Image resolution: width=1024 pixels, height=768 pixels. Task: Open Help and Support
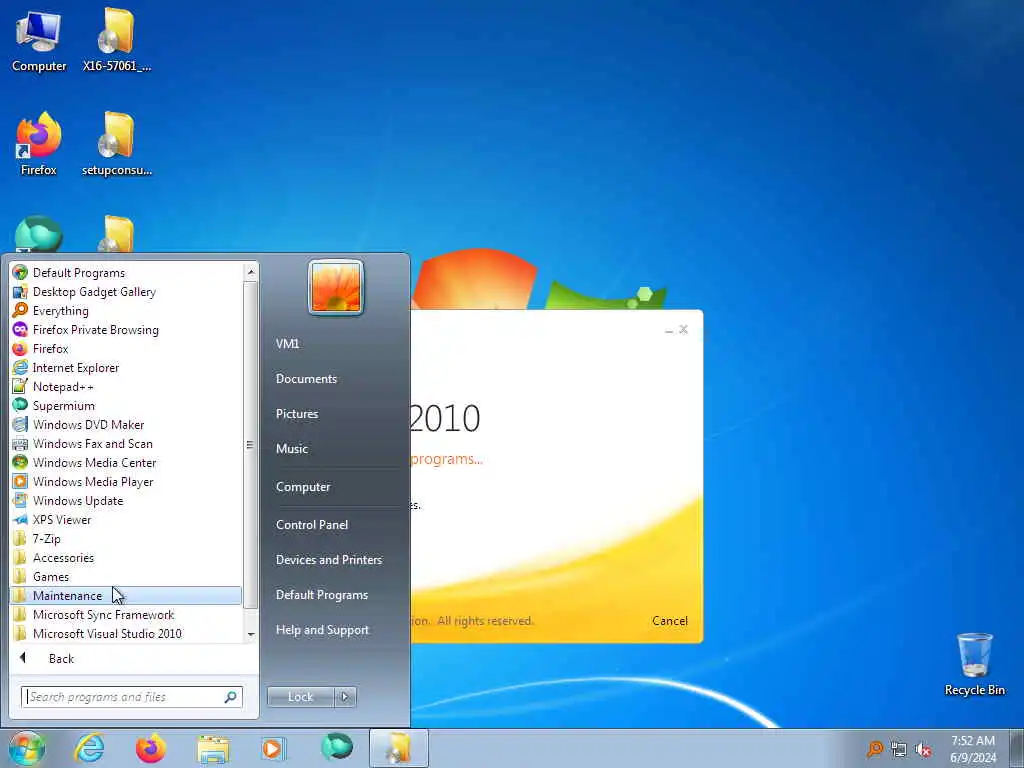click(323, 630)
